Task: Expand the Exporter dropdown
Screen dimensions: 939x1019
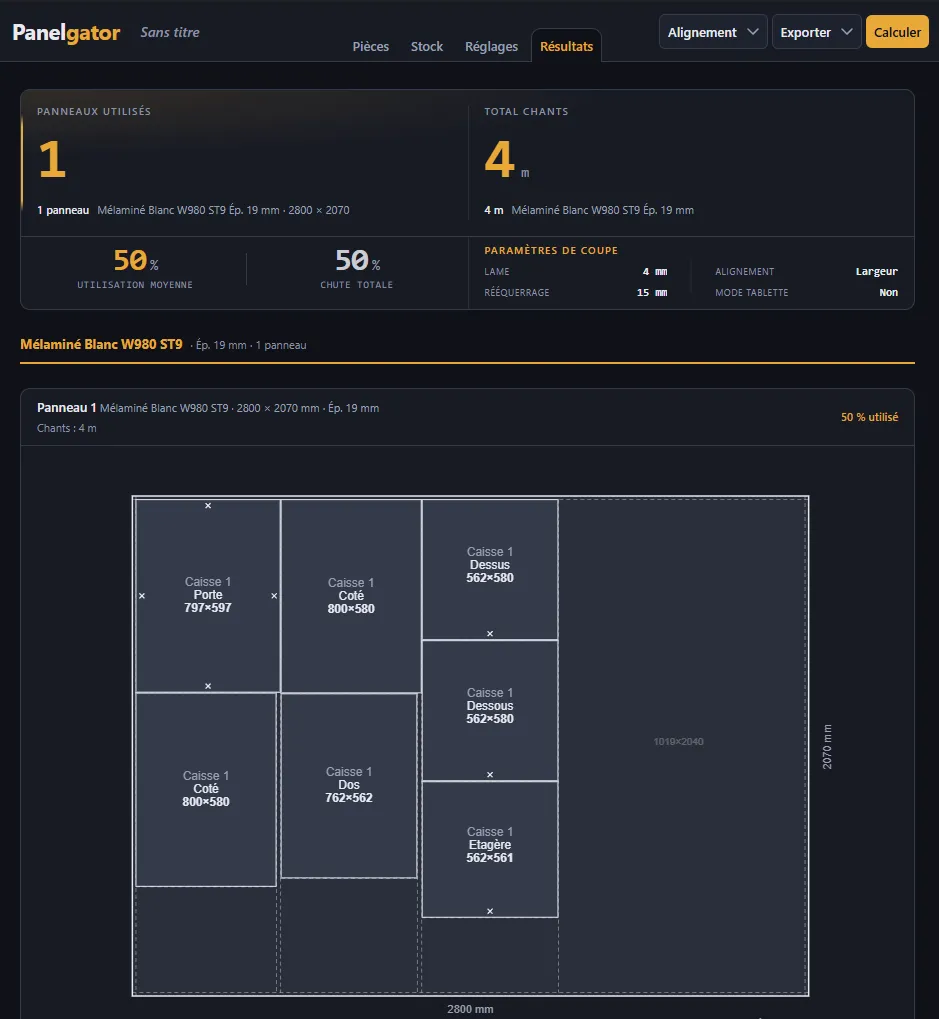Action: (x=816, y=32)
